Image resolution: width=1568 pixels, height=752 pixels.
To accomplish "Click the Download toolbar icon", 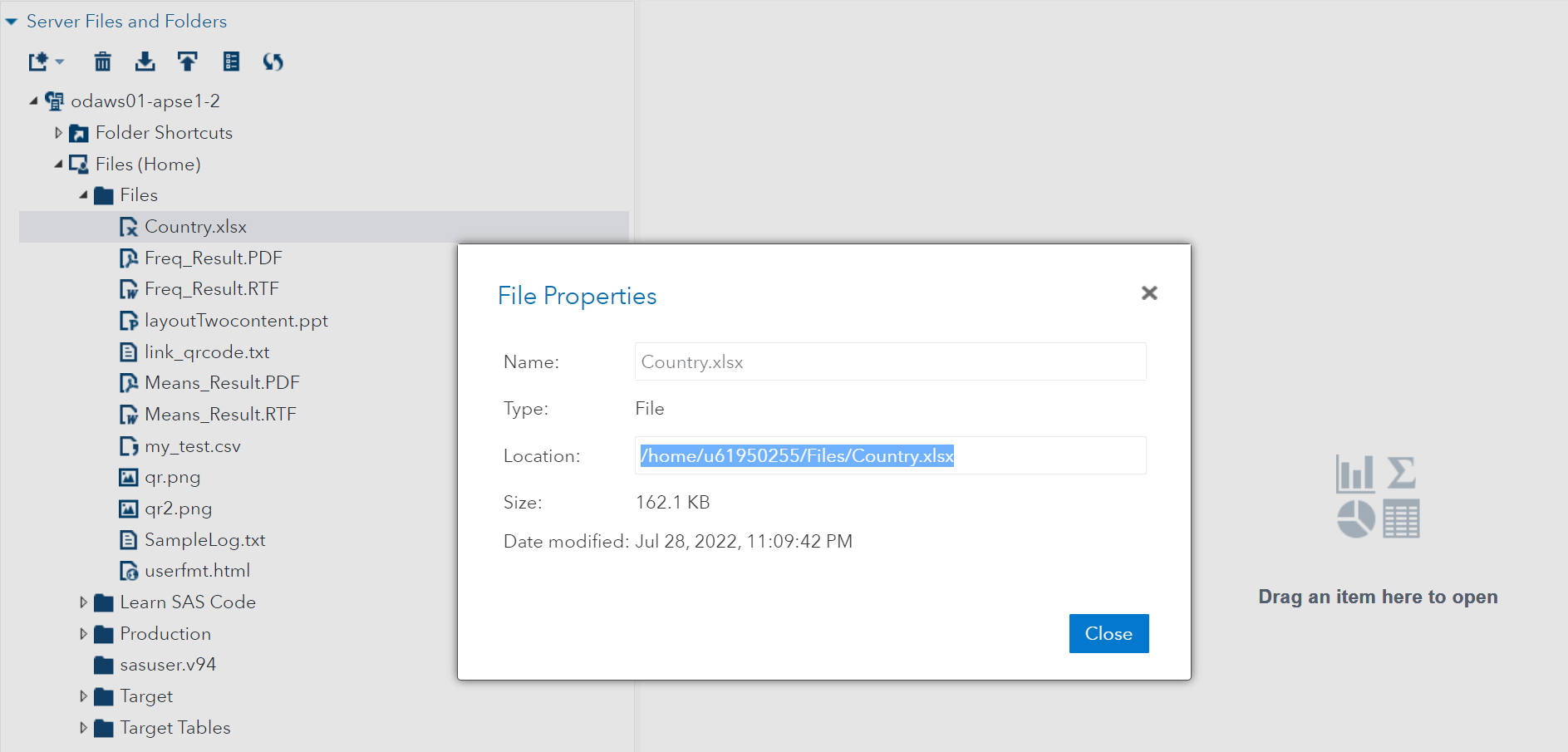I will click(x=145, y=61).
